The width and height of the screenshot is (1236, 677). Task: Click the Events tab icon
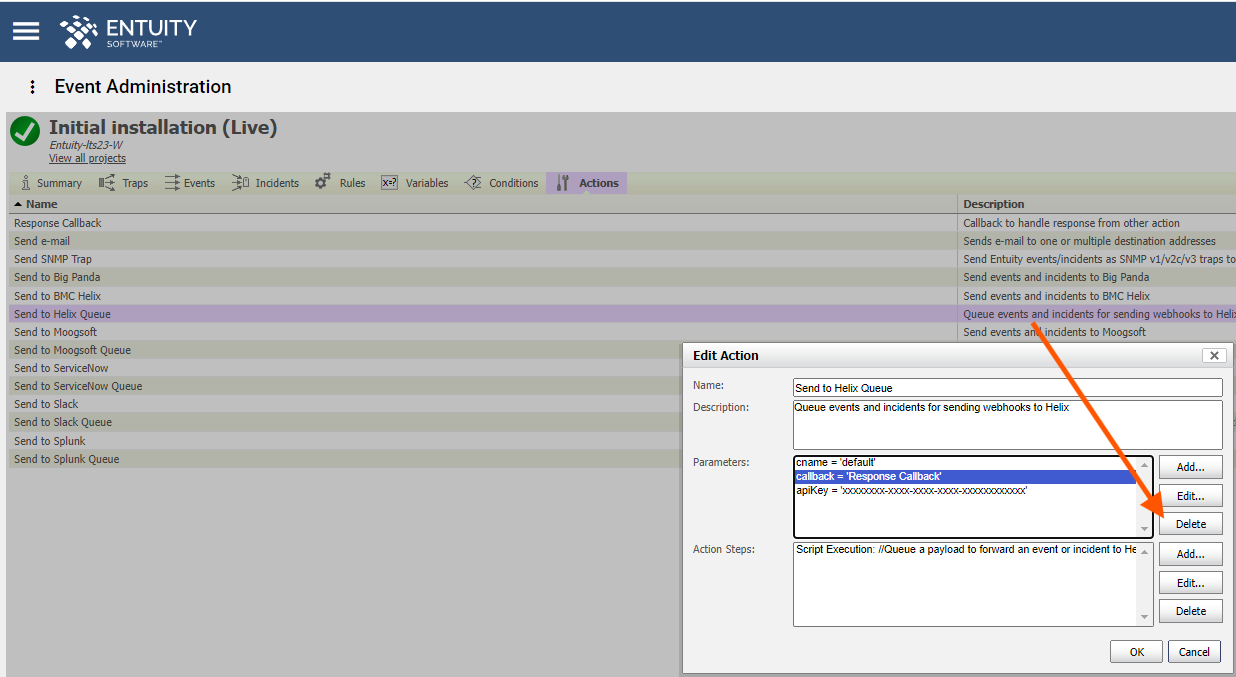coord(172,182)
